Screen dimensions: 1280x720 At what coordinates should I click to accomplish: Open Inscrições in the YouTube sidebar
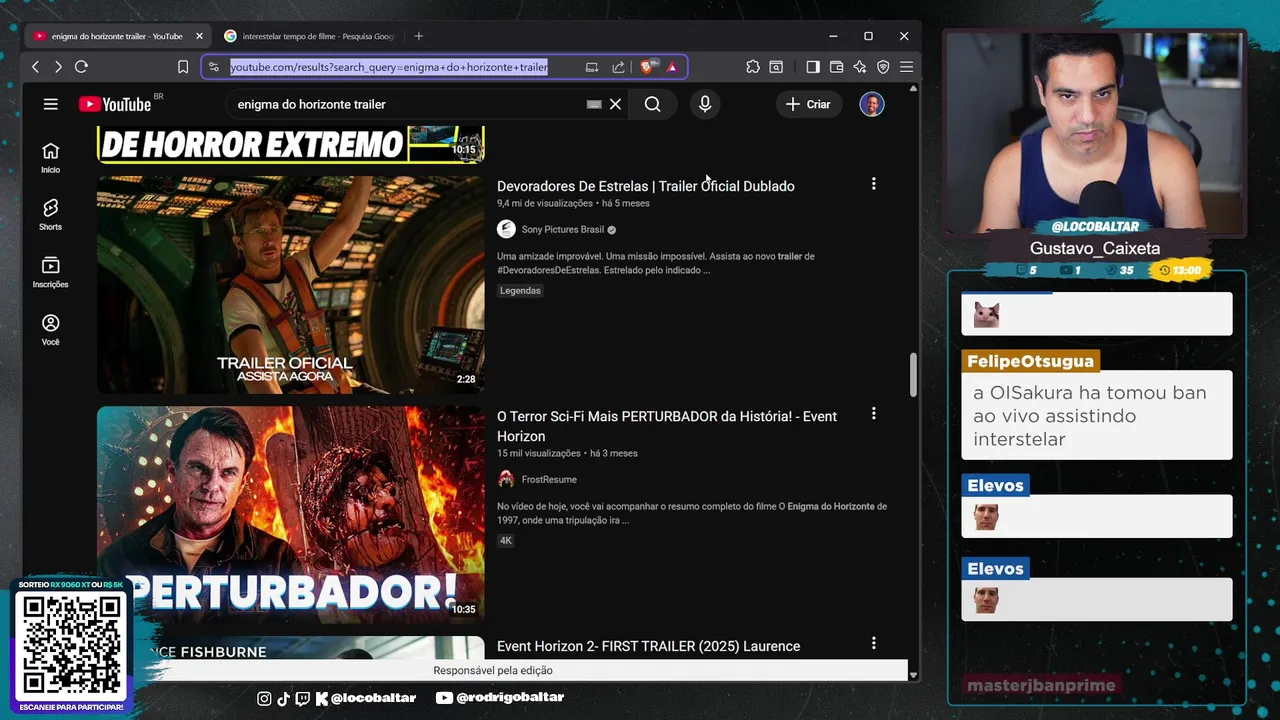[50, 272]
